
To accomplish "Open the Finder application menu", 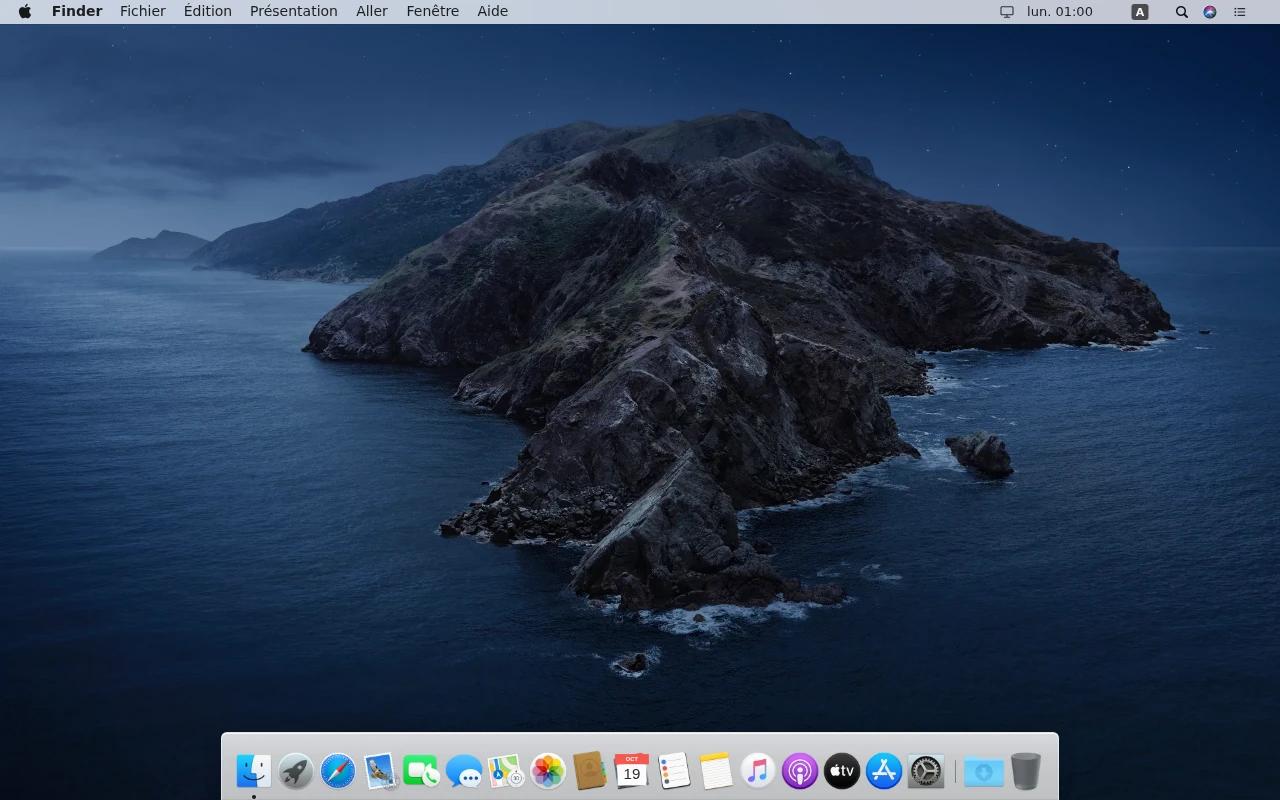I will pyautogui.click(x=77, y=11).
